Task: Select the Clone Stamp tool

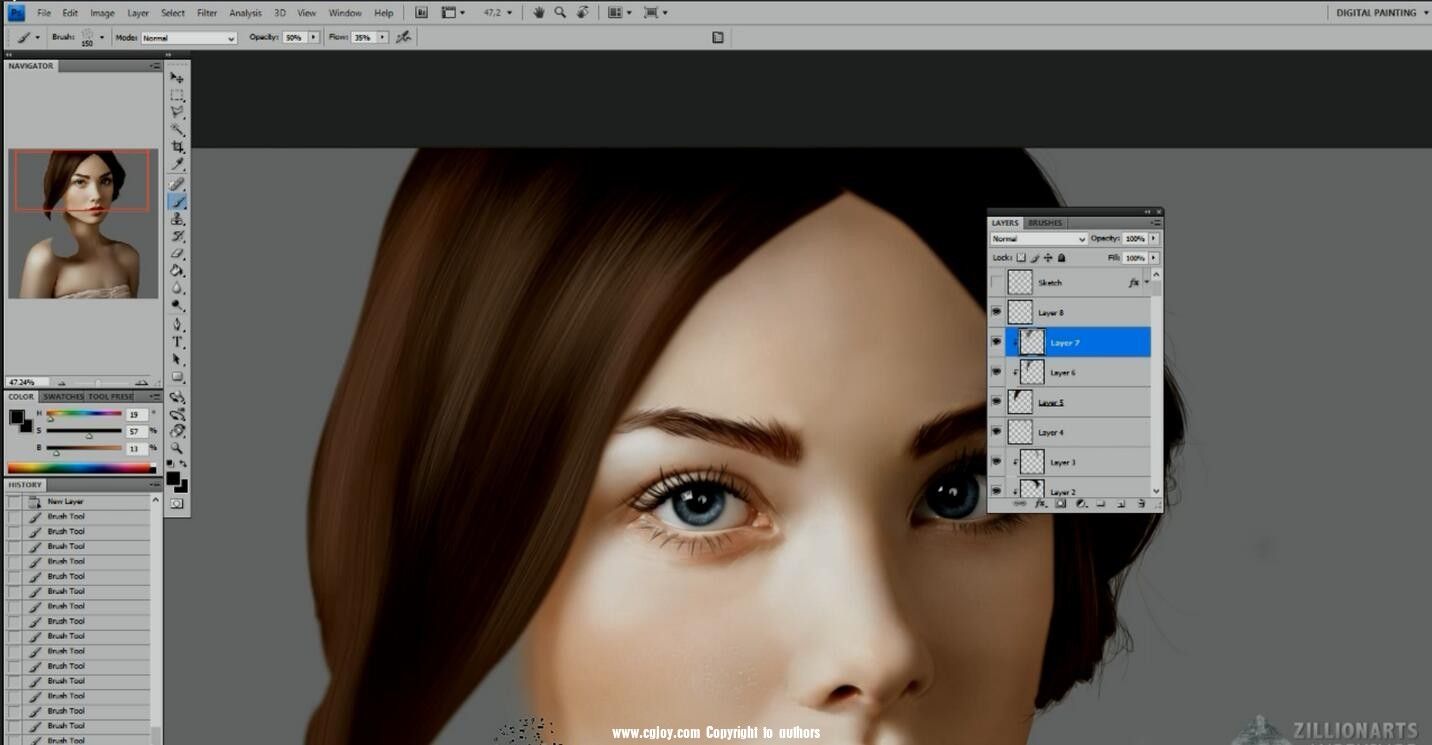Action: coord(177,218)
